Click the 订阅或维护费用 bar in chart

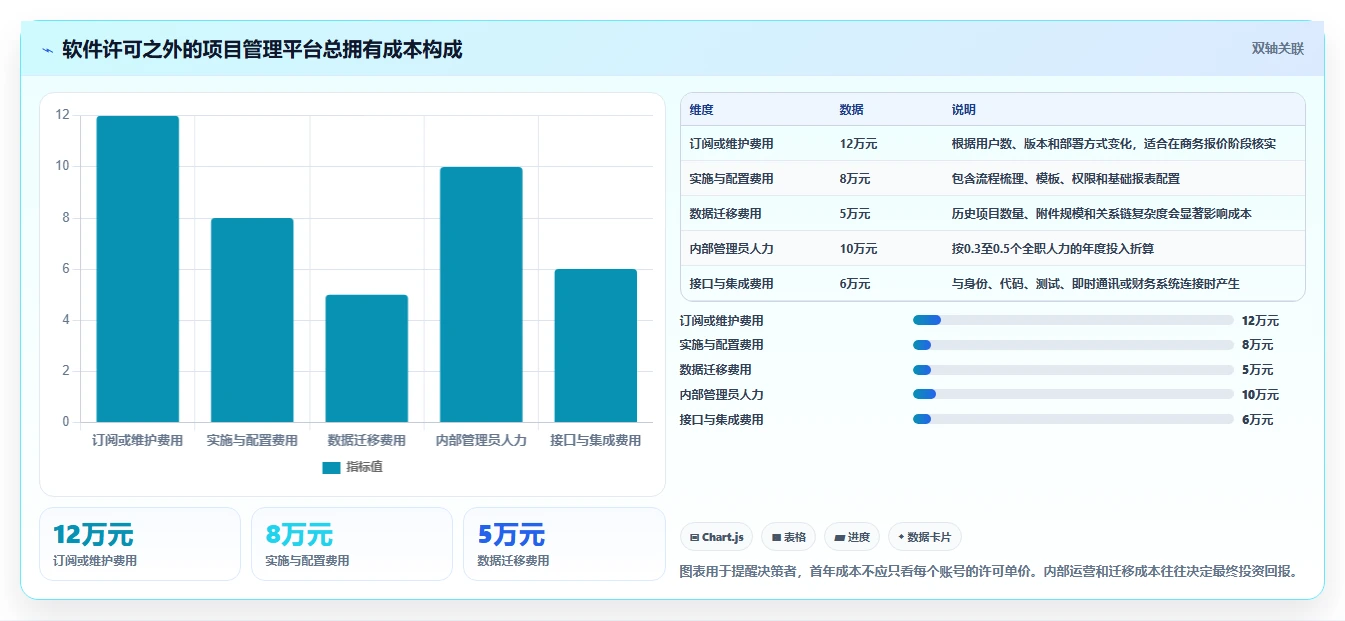138,269
